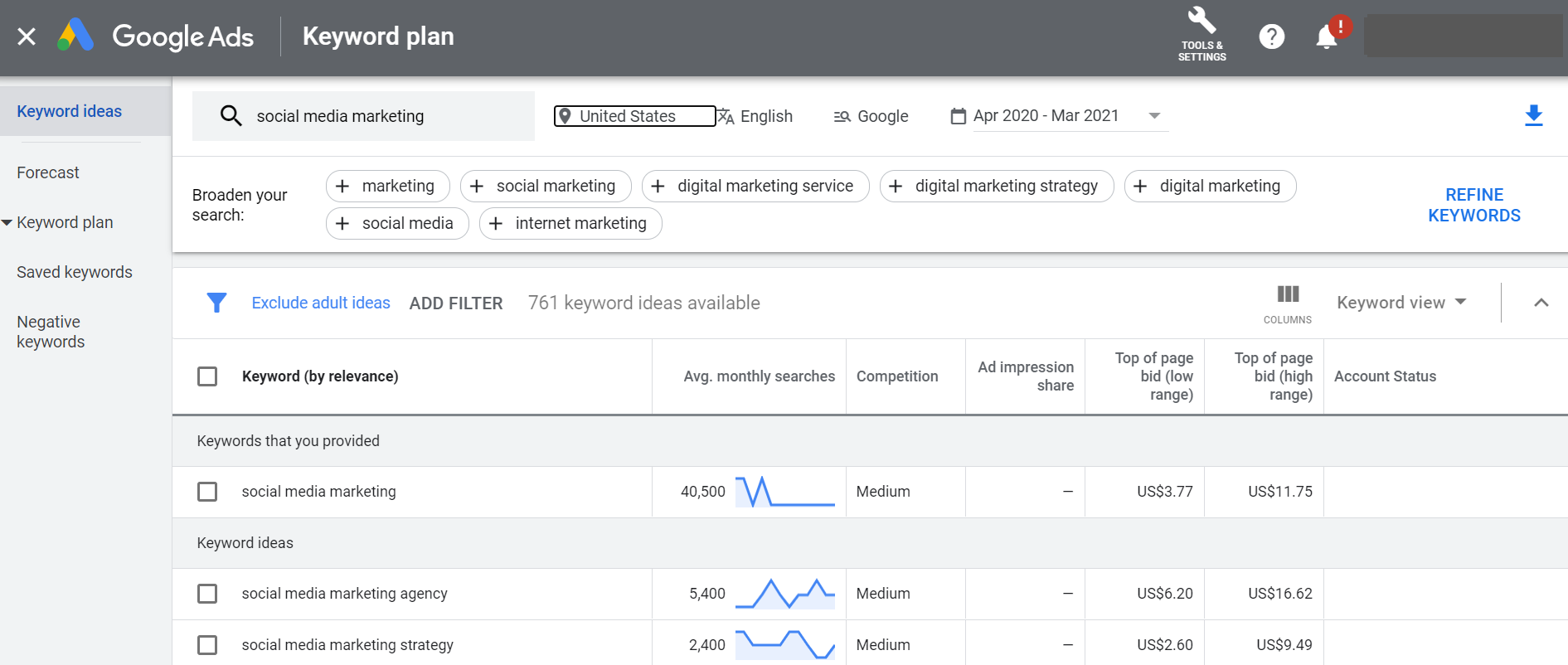
Task: Open Negative keywords in sidebar
Action: [x=51, y=332]
